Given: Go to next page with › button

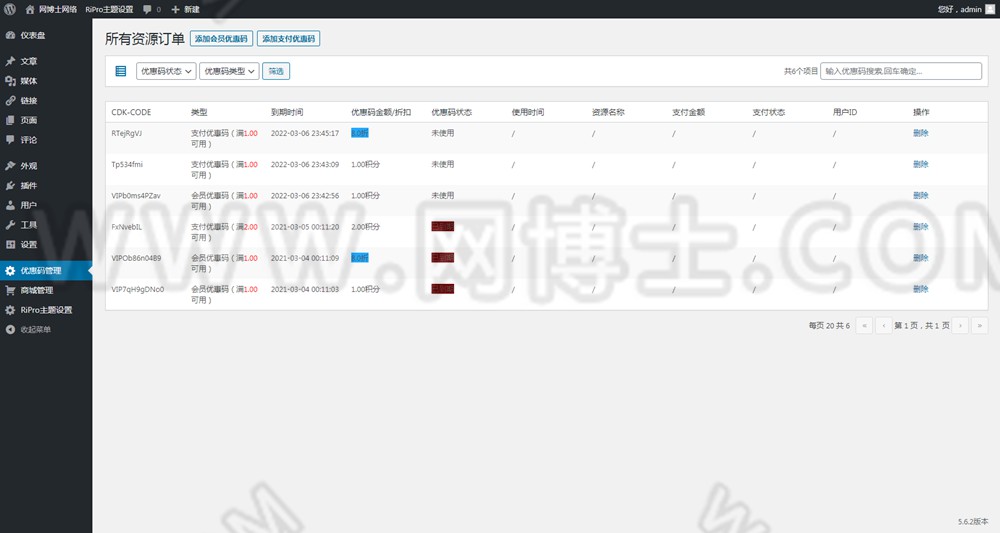Looking at the screenshot, I should tap(960, 326).
